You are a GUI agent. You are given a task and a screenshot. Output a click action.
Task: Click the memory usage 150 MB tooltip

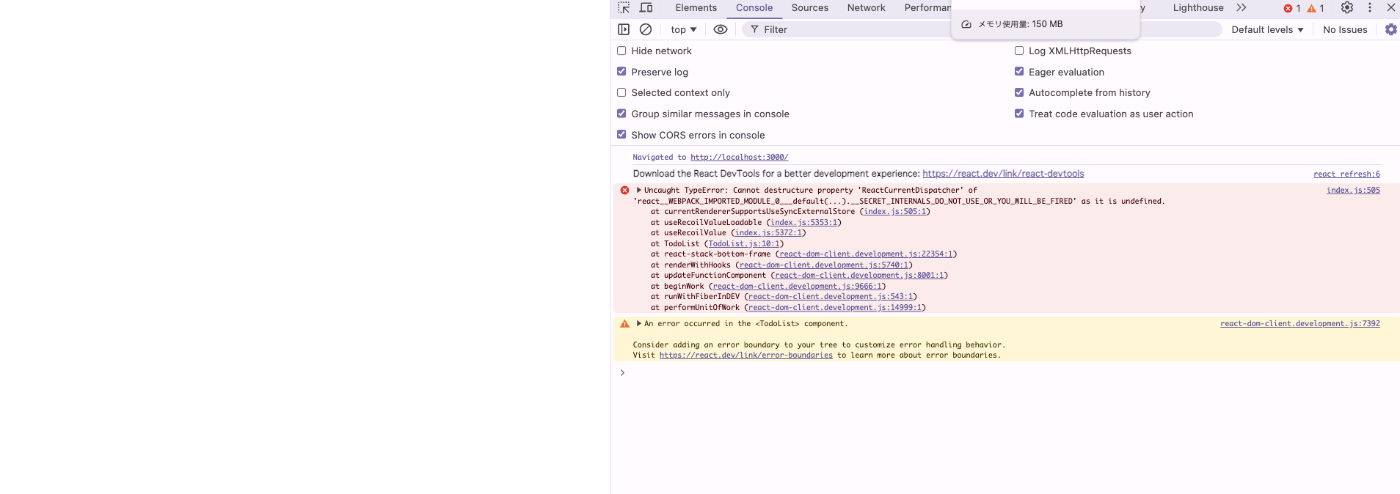1045,24
